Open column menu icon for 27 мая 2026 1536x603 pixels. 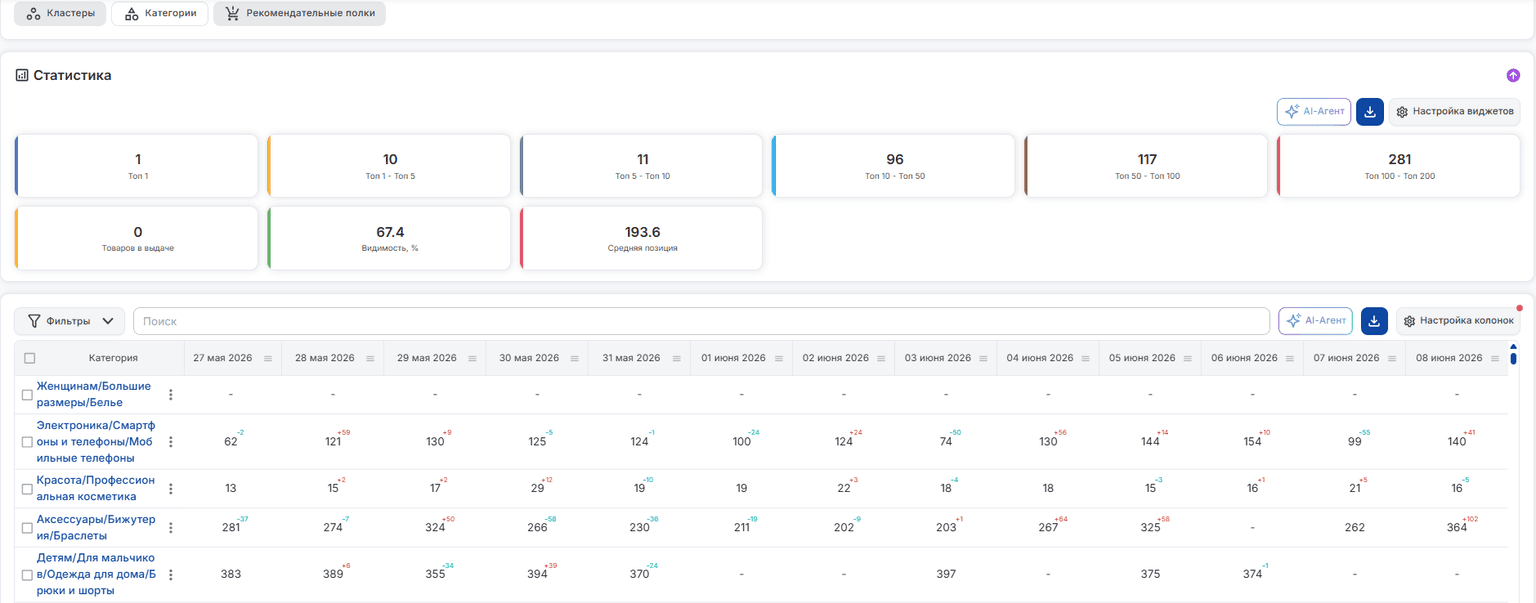coord(268,358)
